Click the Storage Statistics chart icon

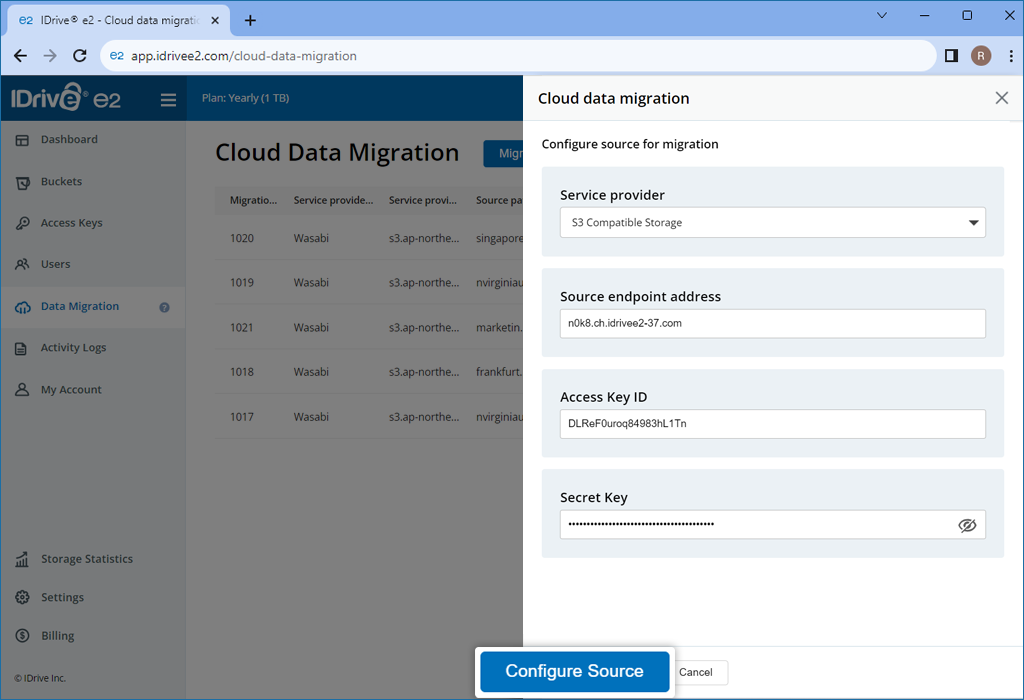[22, 559]
